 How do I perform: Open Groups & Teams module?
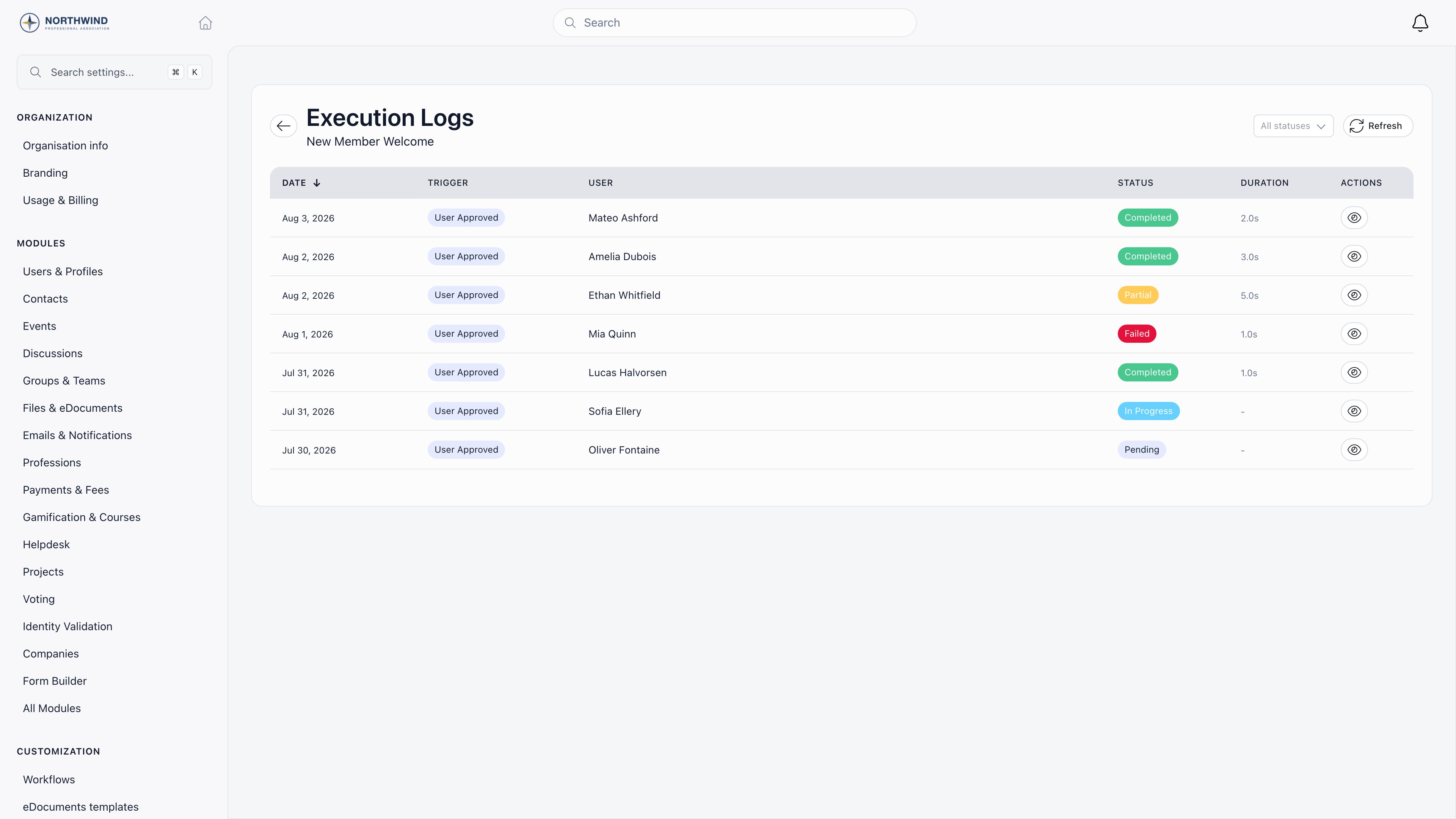[64, 381]
